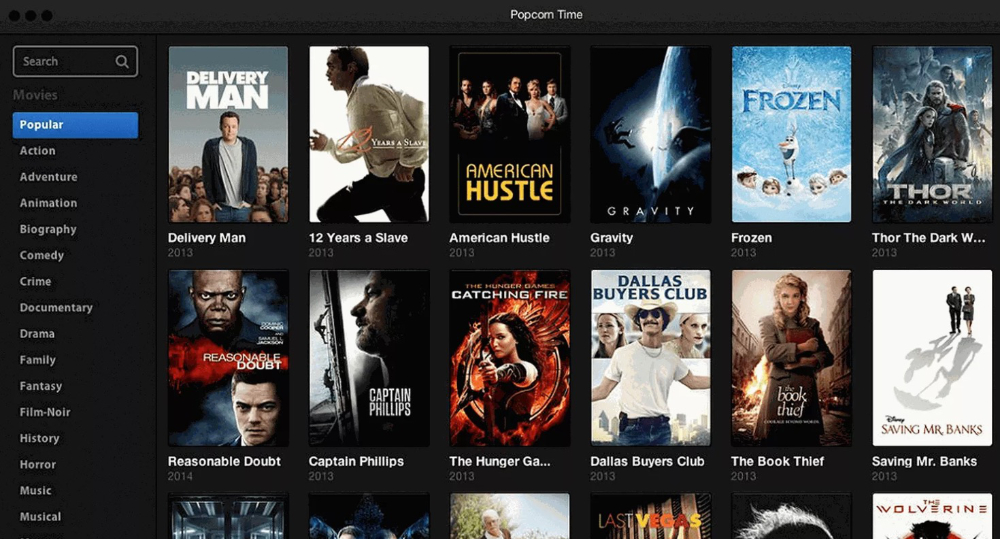Open the Delivery Man poster

click(x=228, y=134)
